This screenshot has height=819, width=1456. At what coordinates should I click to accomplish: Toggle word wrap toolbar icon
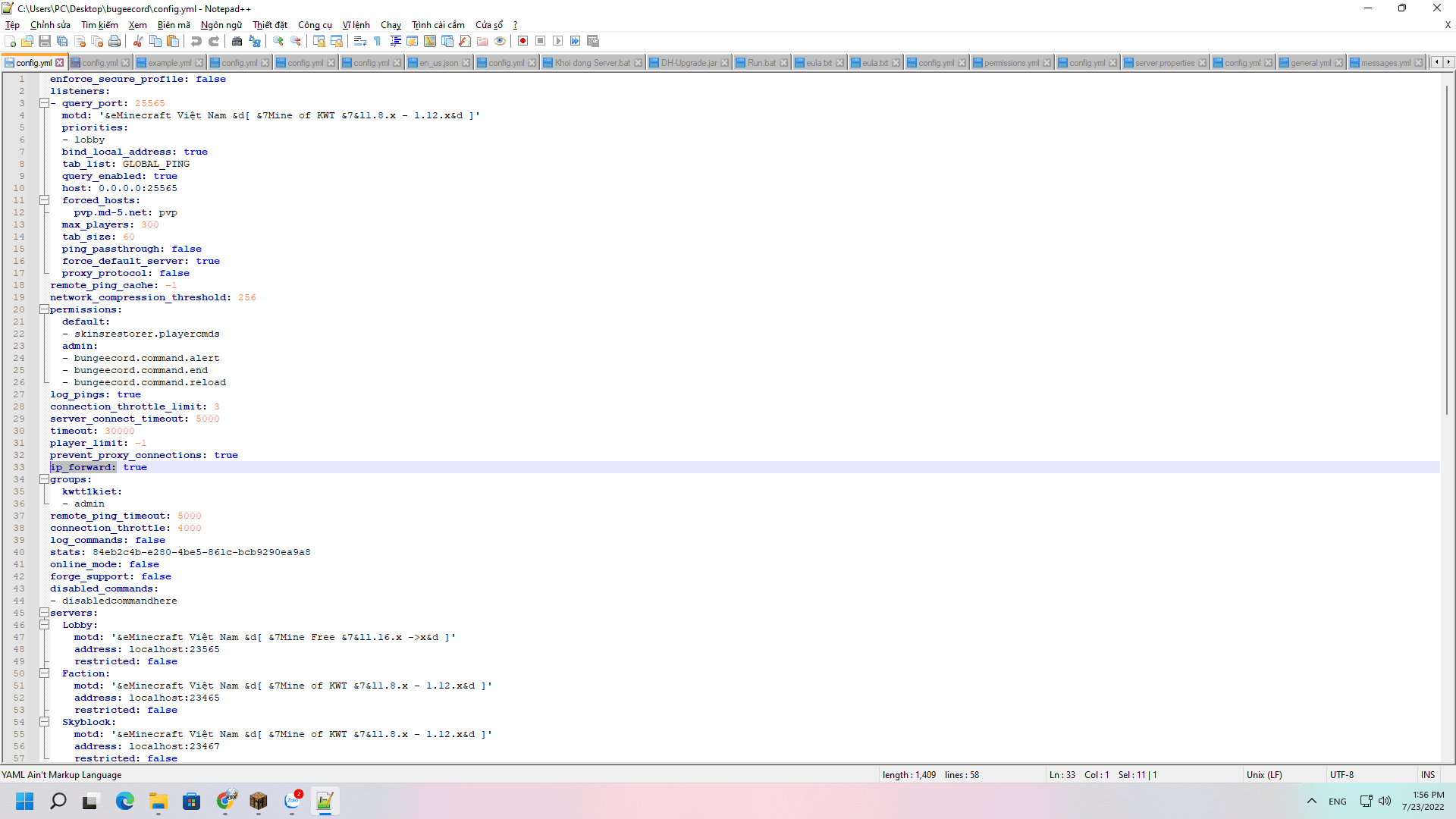360,41
